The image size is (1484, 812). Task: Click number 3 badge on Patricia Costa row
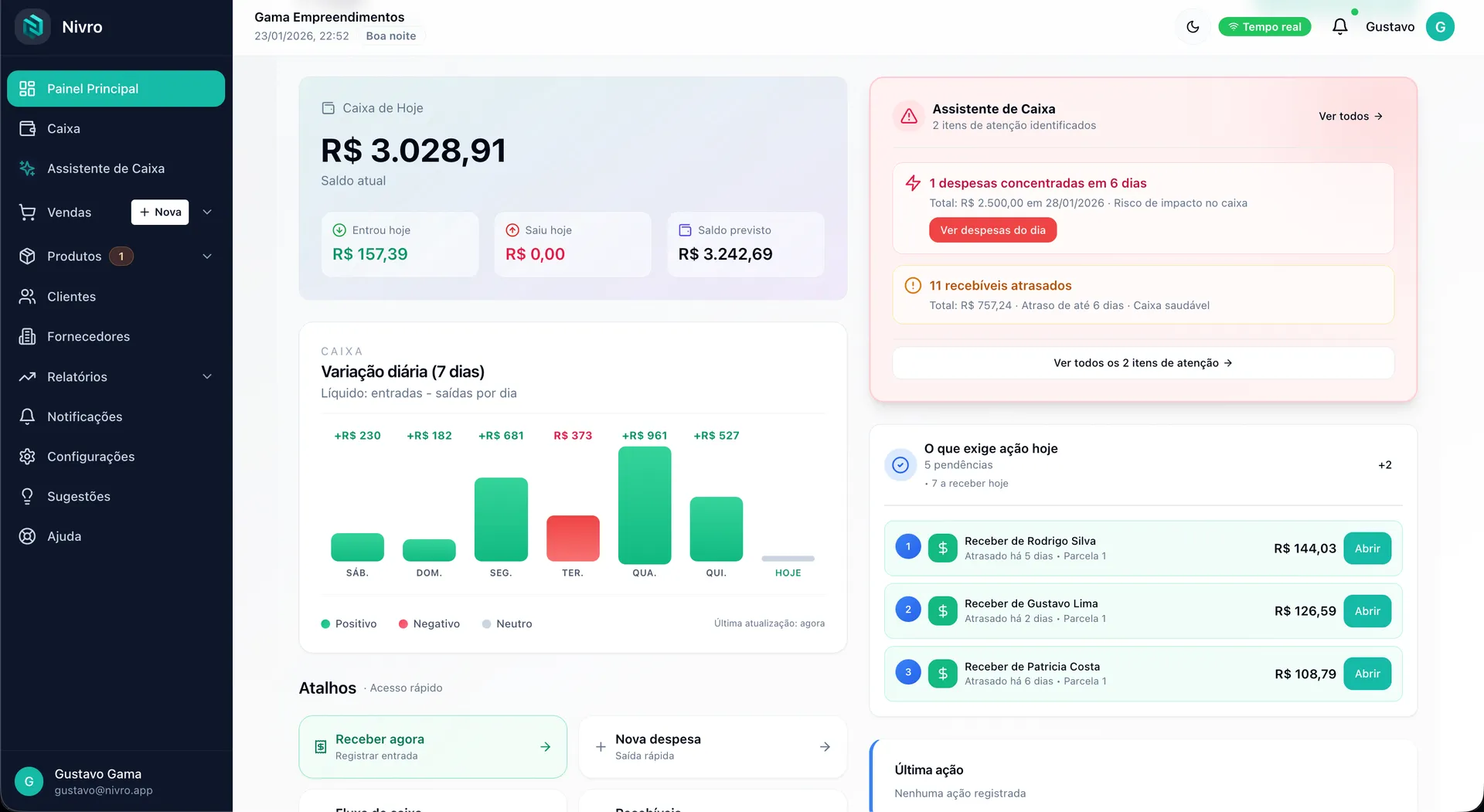908,672
